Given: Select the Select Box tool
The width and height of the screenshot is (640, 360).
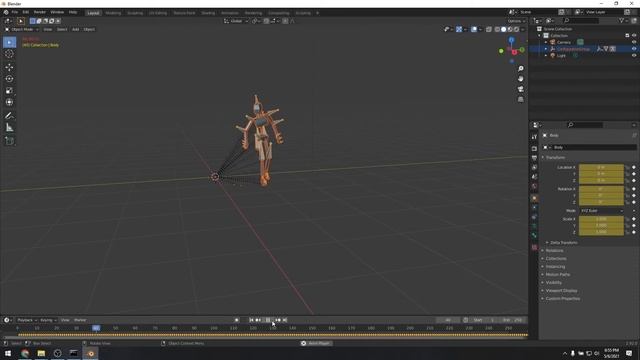Looking at the screenshot, I should click(9, 42).
